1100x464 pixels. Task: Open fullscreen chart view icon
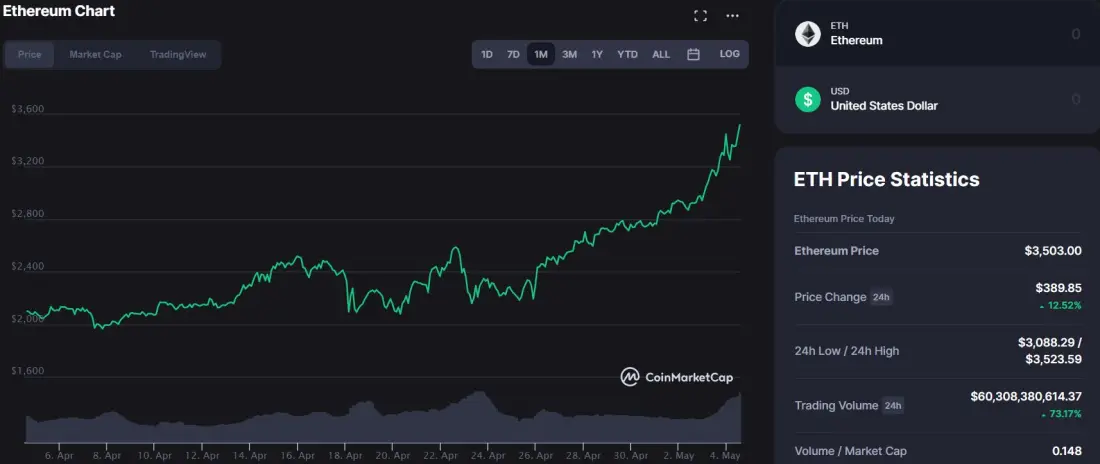[x=700, y=15]
